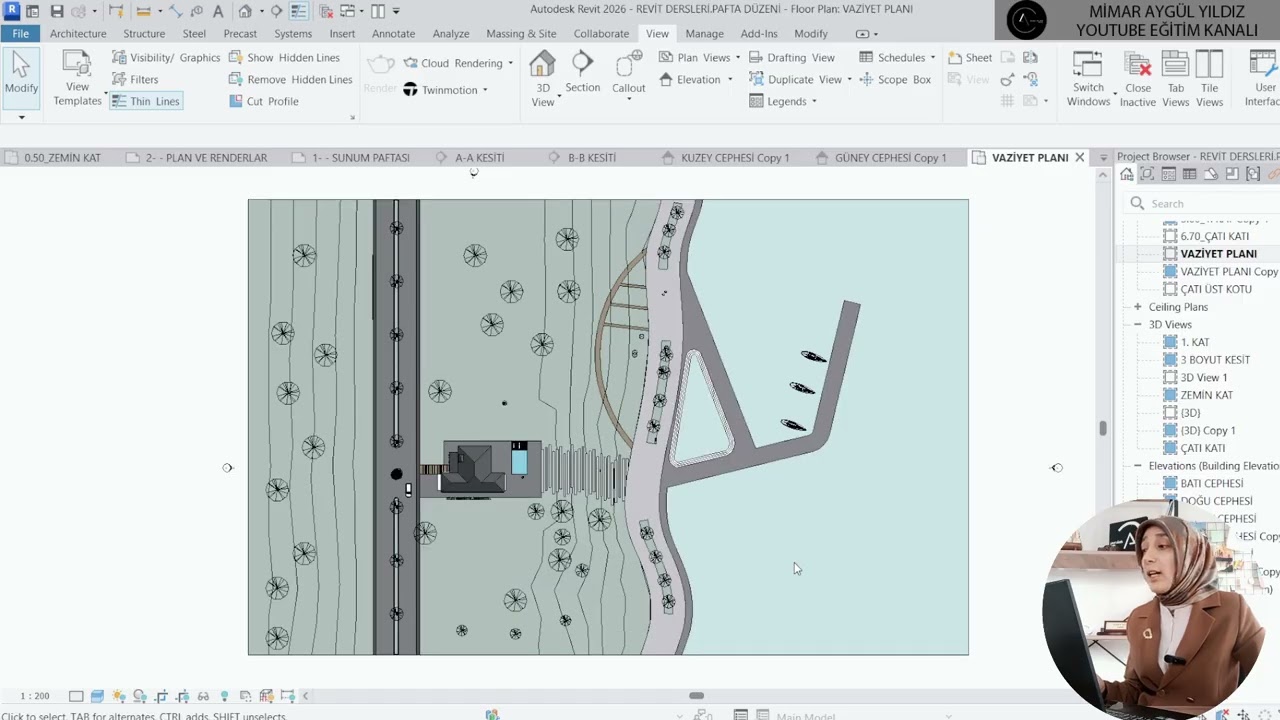Save the project from Quick Access
The width and height of the screenshot is (1280, 720).
57,11
